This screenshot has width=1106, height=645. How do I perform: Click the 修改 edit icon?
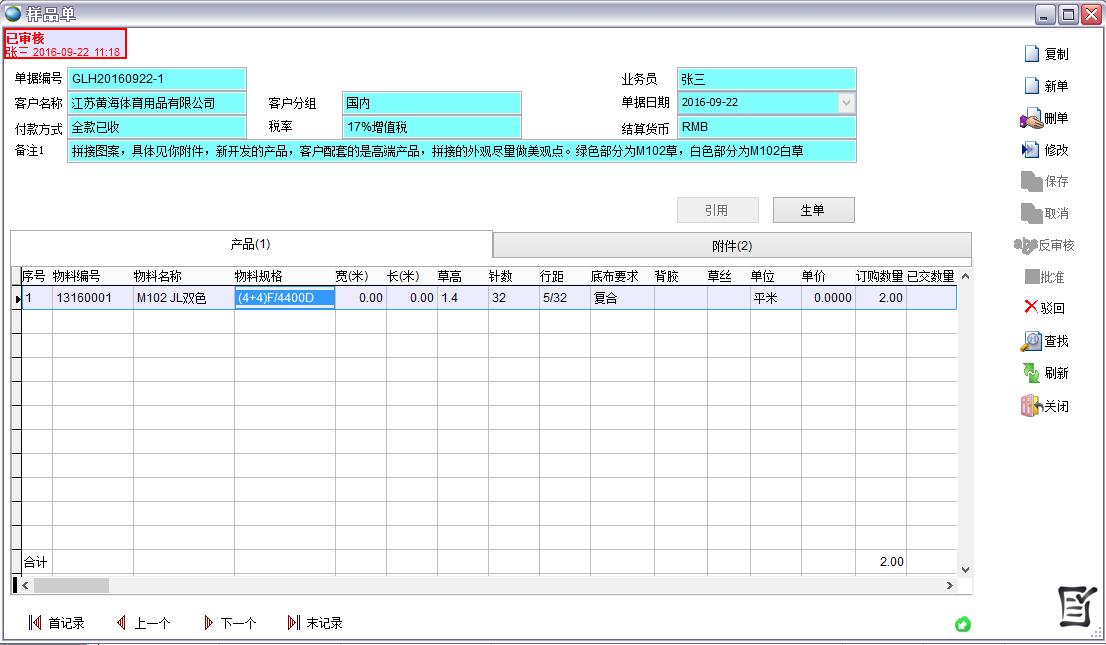click(x=1030, y=150)
